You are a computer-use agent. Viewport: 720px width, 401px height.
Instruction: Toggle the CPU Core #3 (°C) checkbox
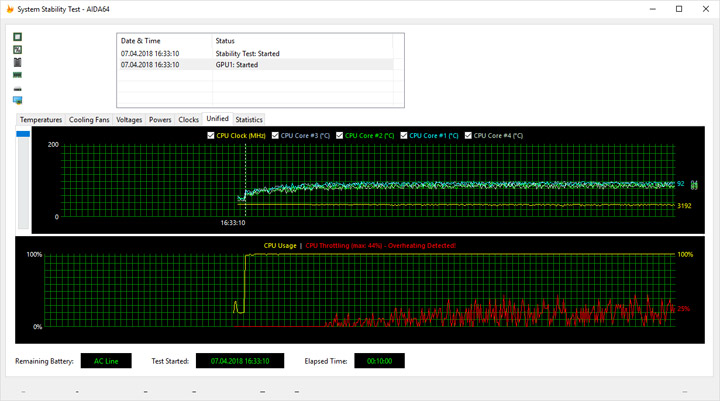coord(275,136)
